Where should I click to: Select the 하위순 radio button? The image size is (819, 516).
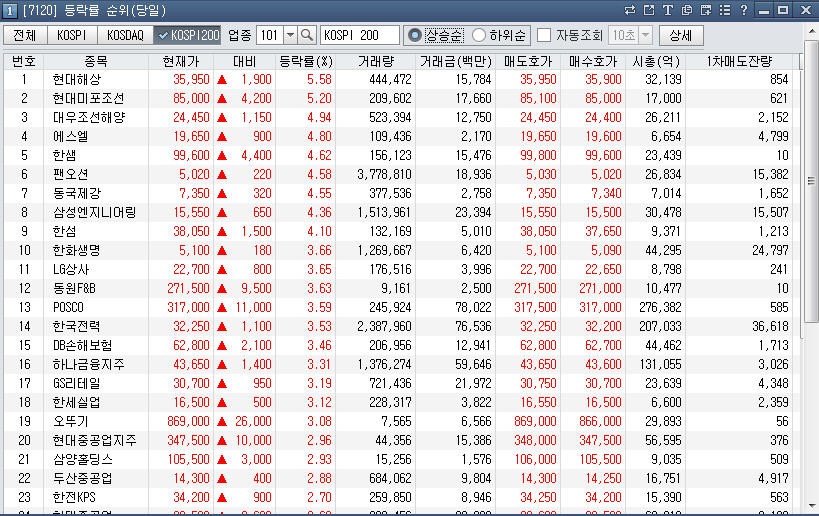coord(479,35)
